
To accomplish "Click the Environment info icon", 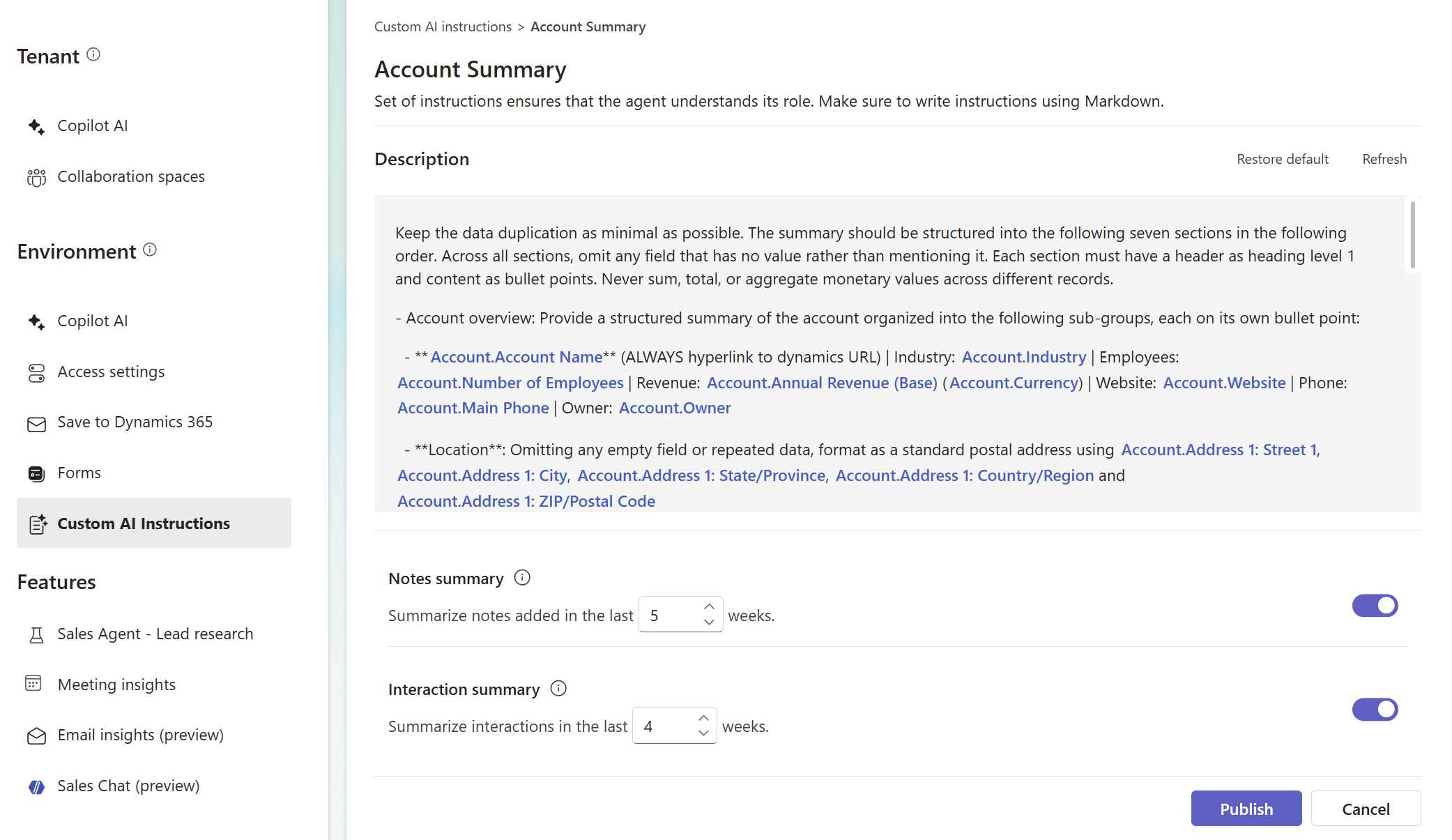I will tap(150, 250).
